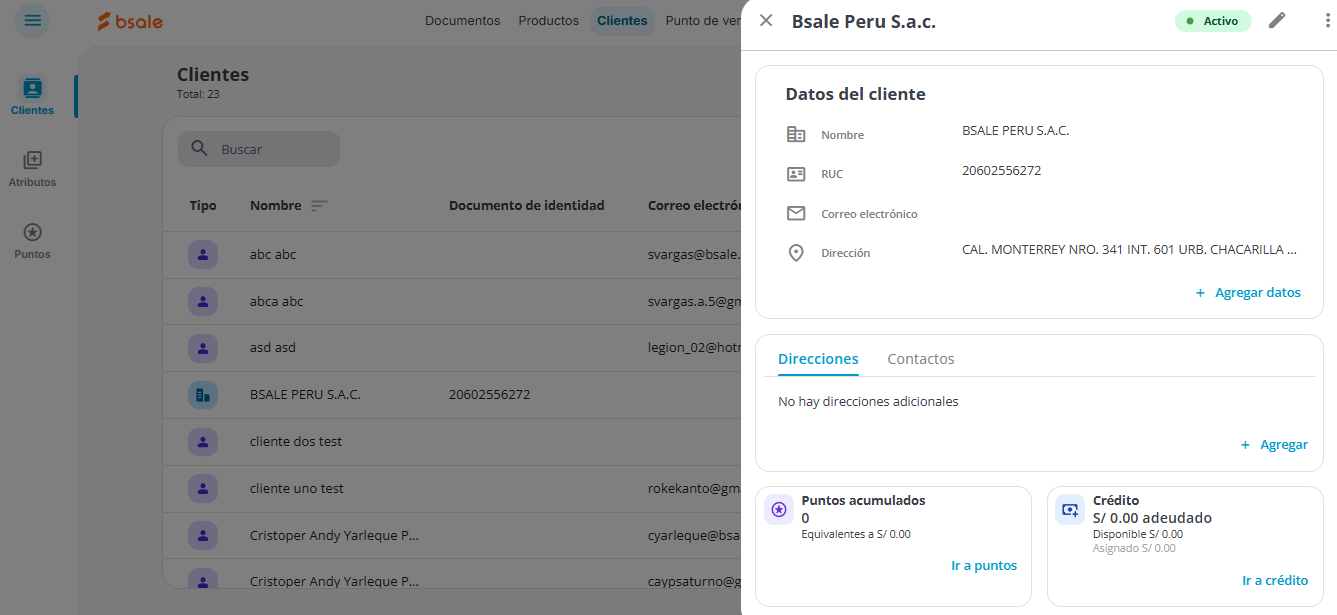Click the star icon in Puntos acumulados
Screen dimensions: 1337x615
(x=779, y=509)
